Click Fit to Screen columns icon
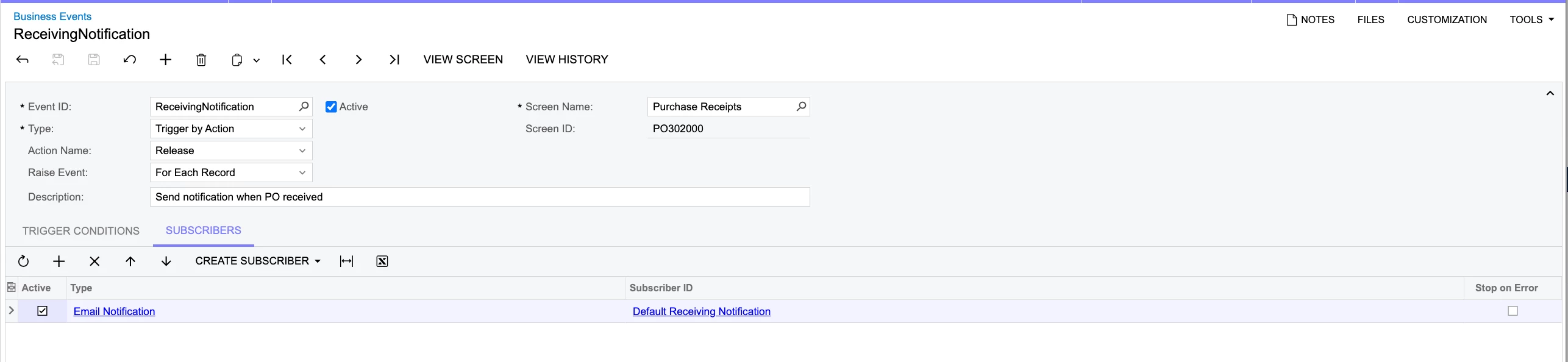 tap(346, 261)
